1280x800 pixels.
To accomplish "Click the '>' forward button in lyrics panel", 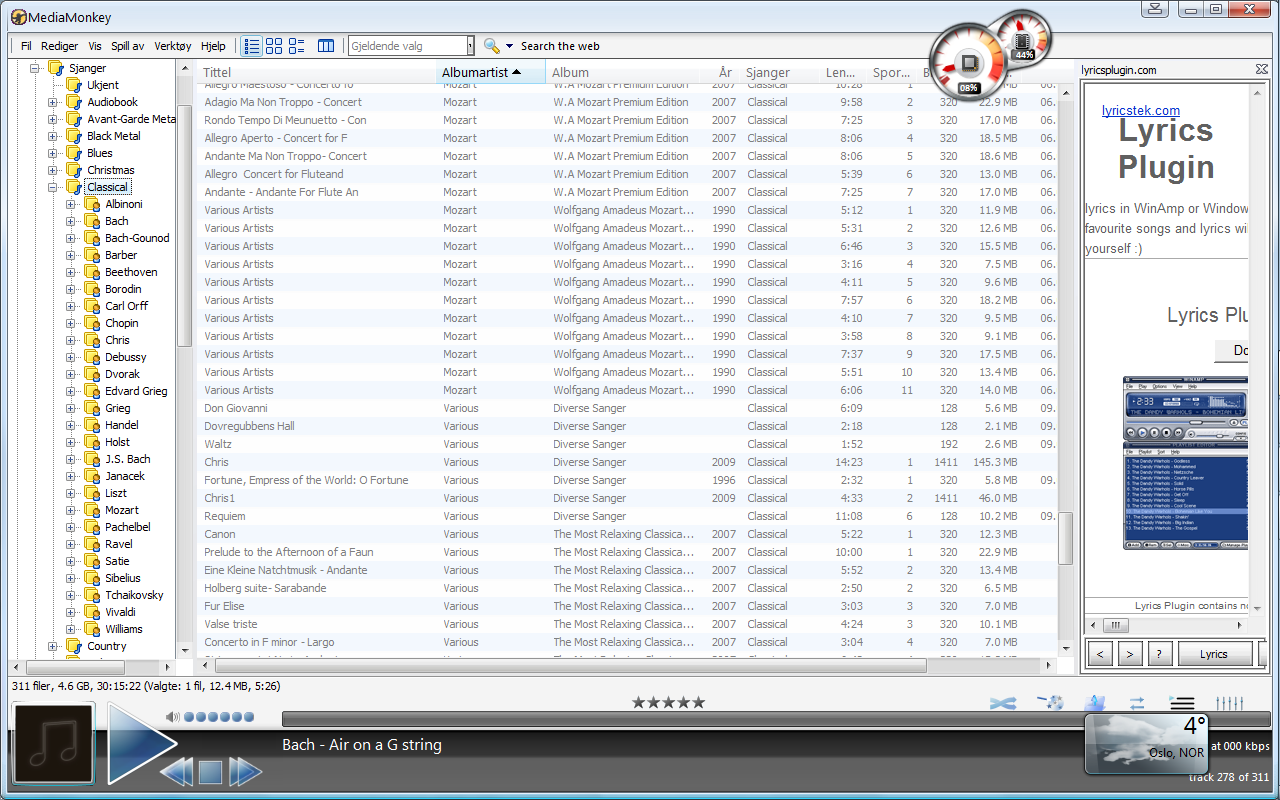I will (x=1129, y=654).
